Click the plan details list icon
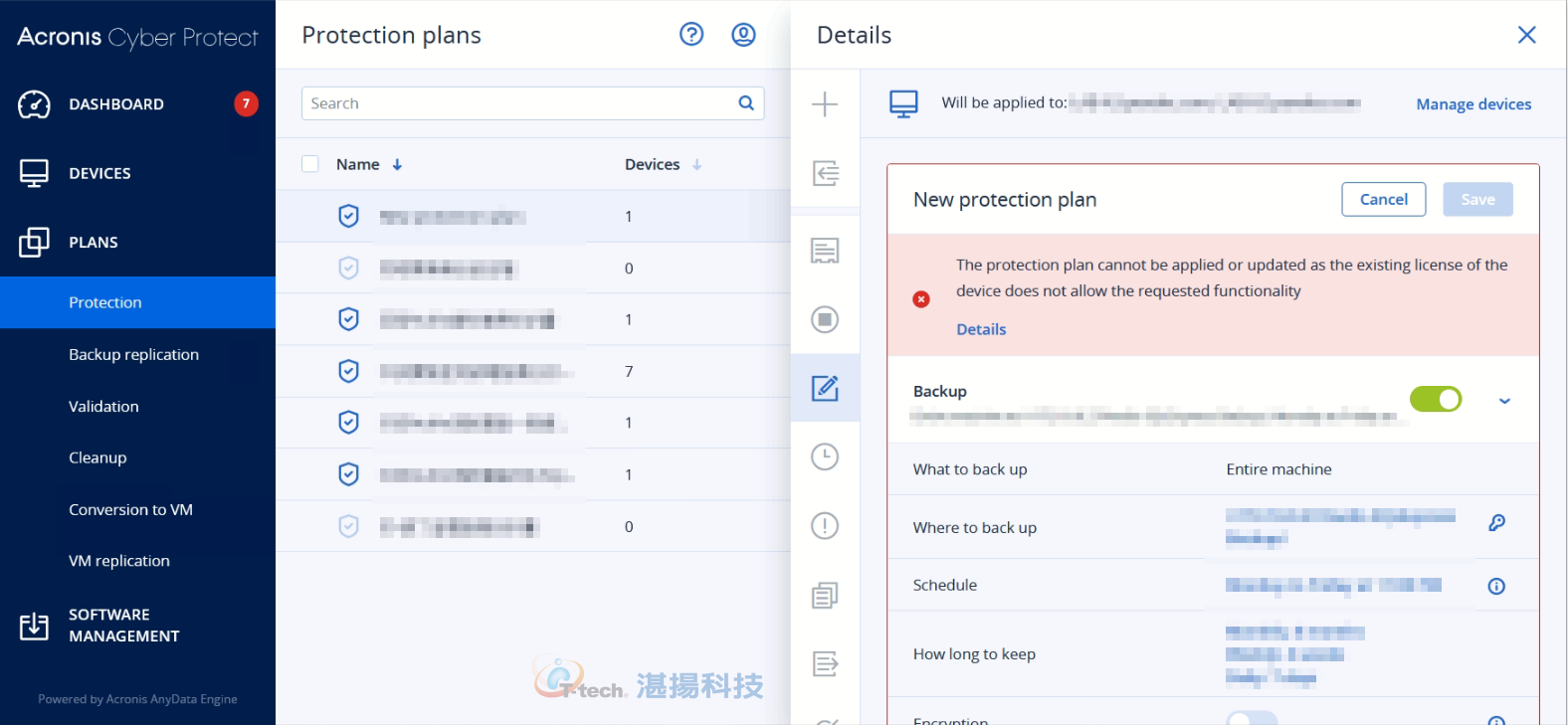The image size is (1568, 725). (x=825, y=251)
